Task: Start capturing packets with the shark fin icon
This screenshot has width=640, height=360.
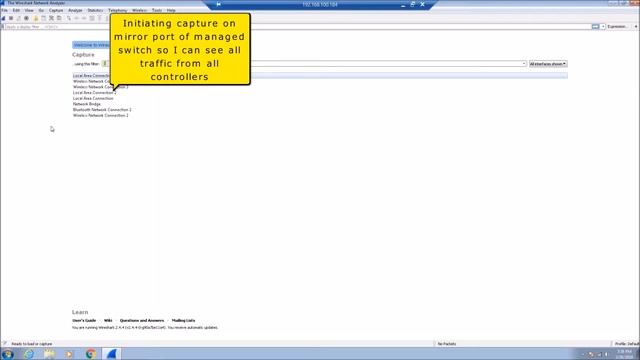Action: click(3, 18)
